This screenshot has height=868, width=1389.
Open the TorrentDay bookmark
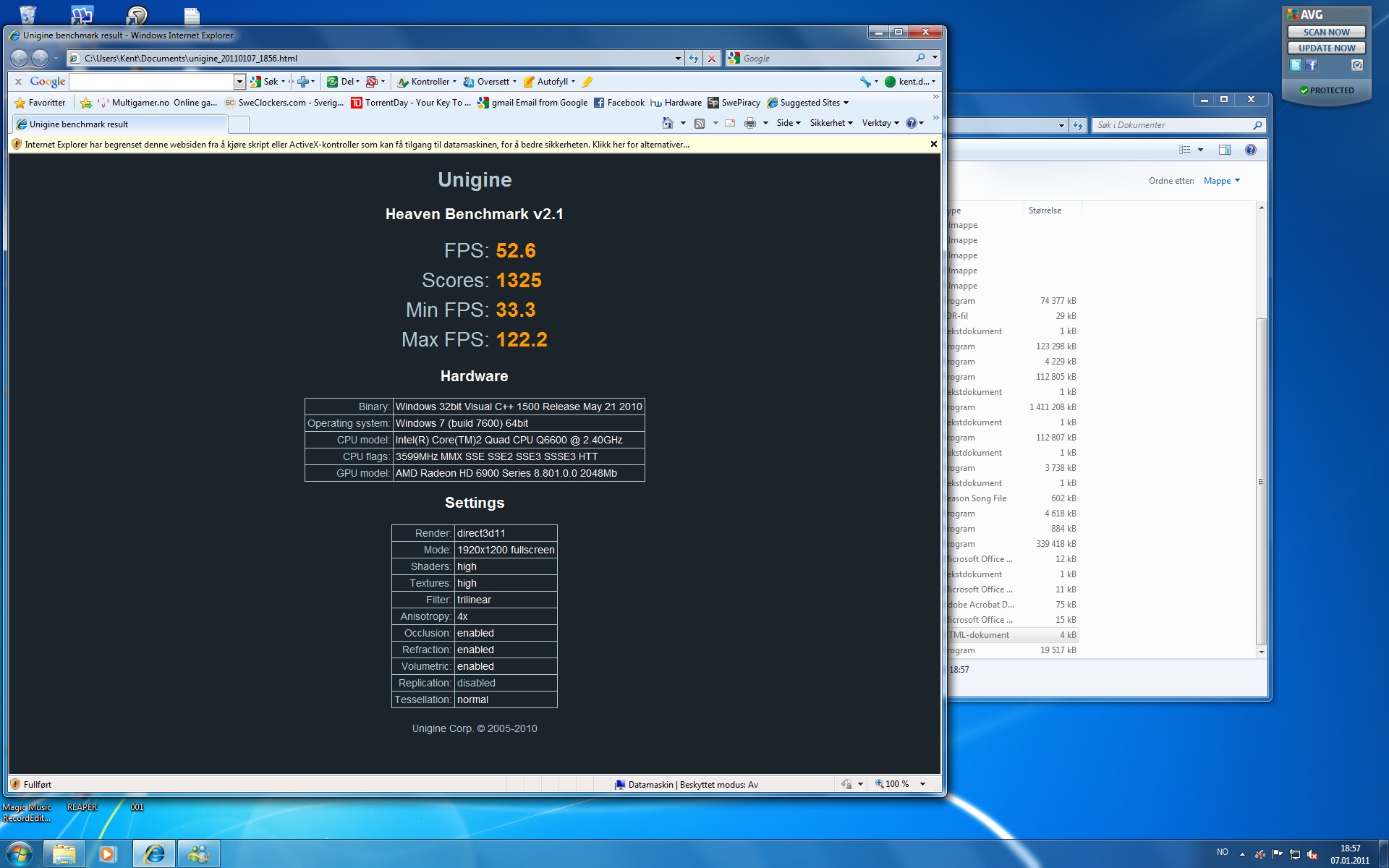click(x=411, y=103)
